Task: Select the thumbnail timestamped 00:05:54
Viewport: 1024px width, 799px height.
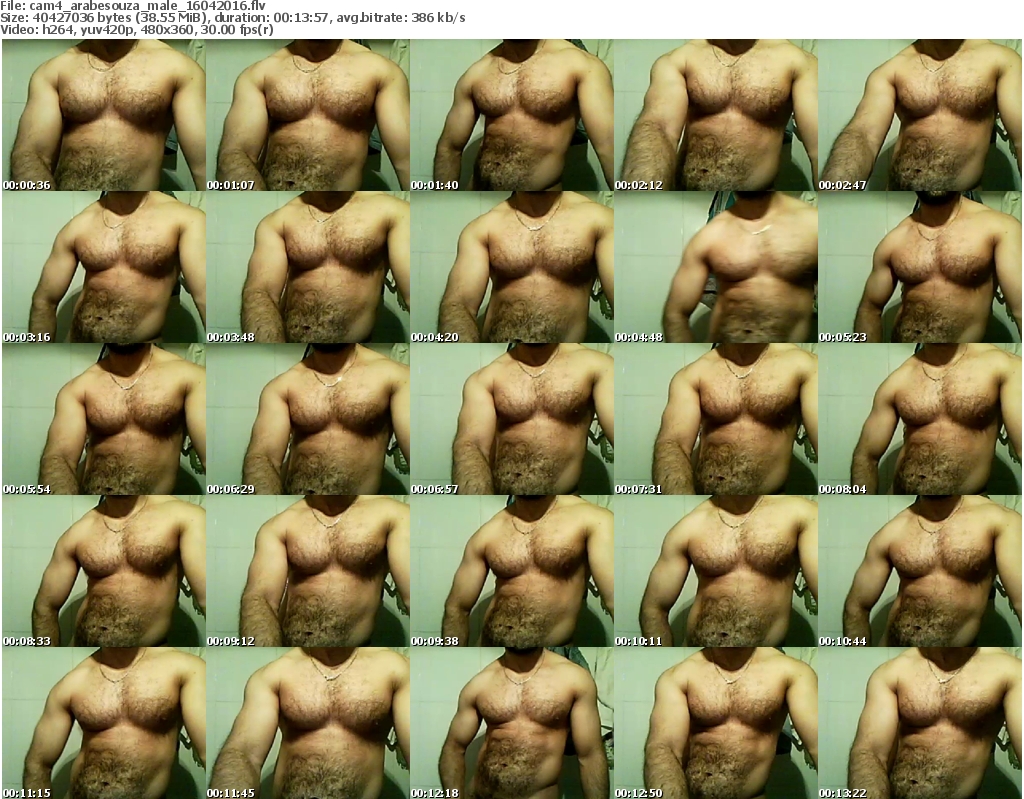Action: click(x=104, y=419)
